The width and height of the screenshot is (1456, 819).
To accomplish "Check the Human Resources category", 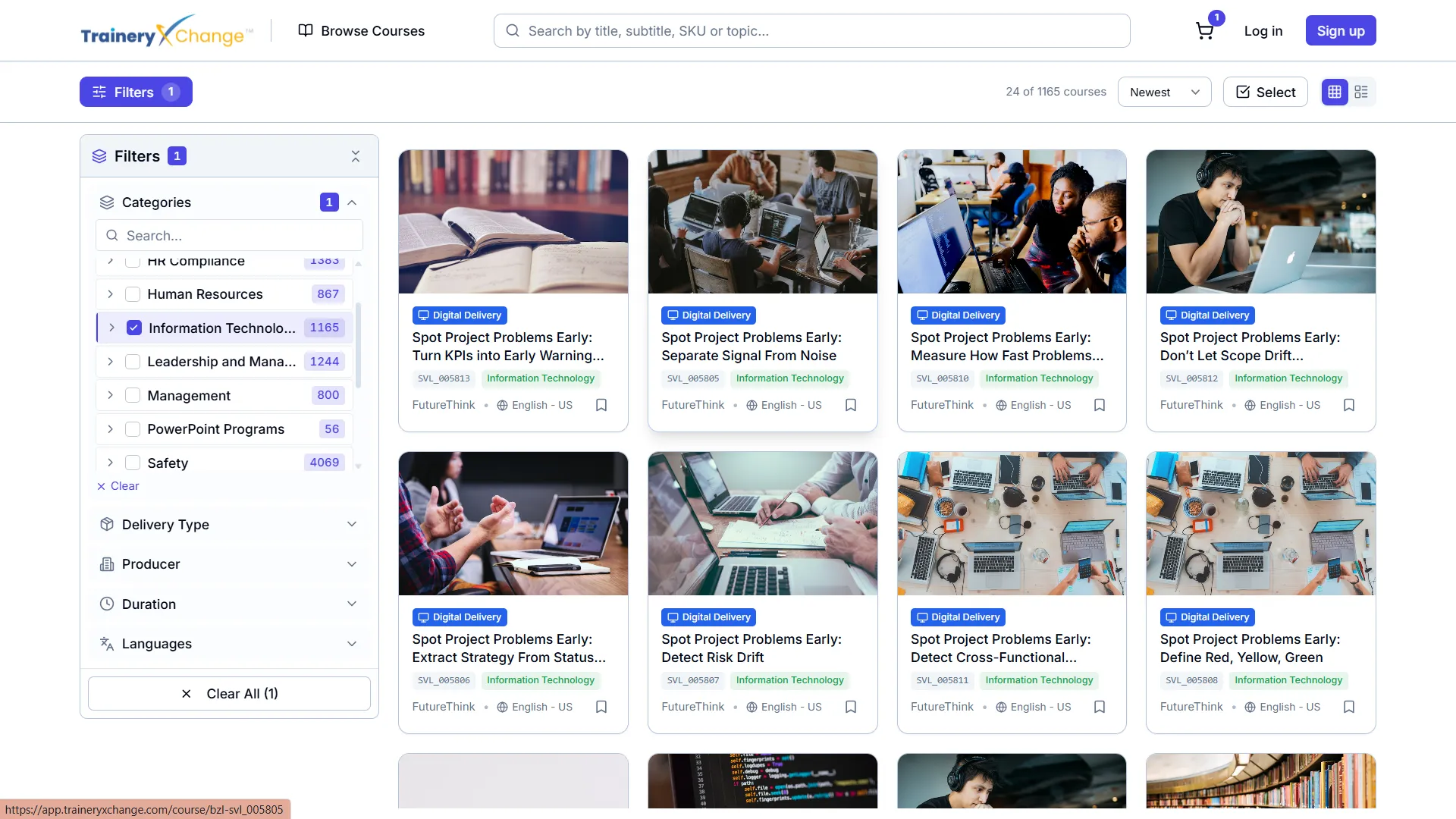I will click(133, 294).
